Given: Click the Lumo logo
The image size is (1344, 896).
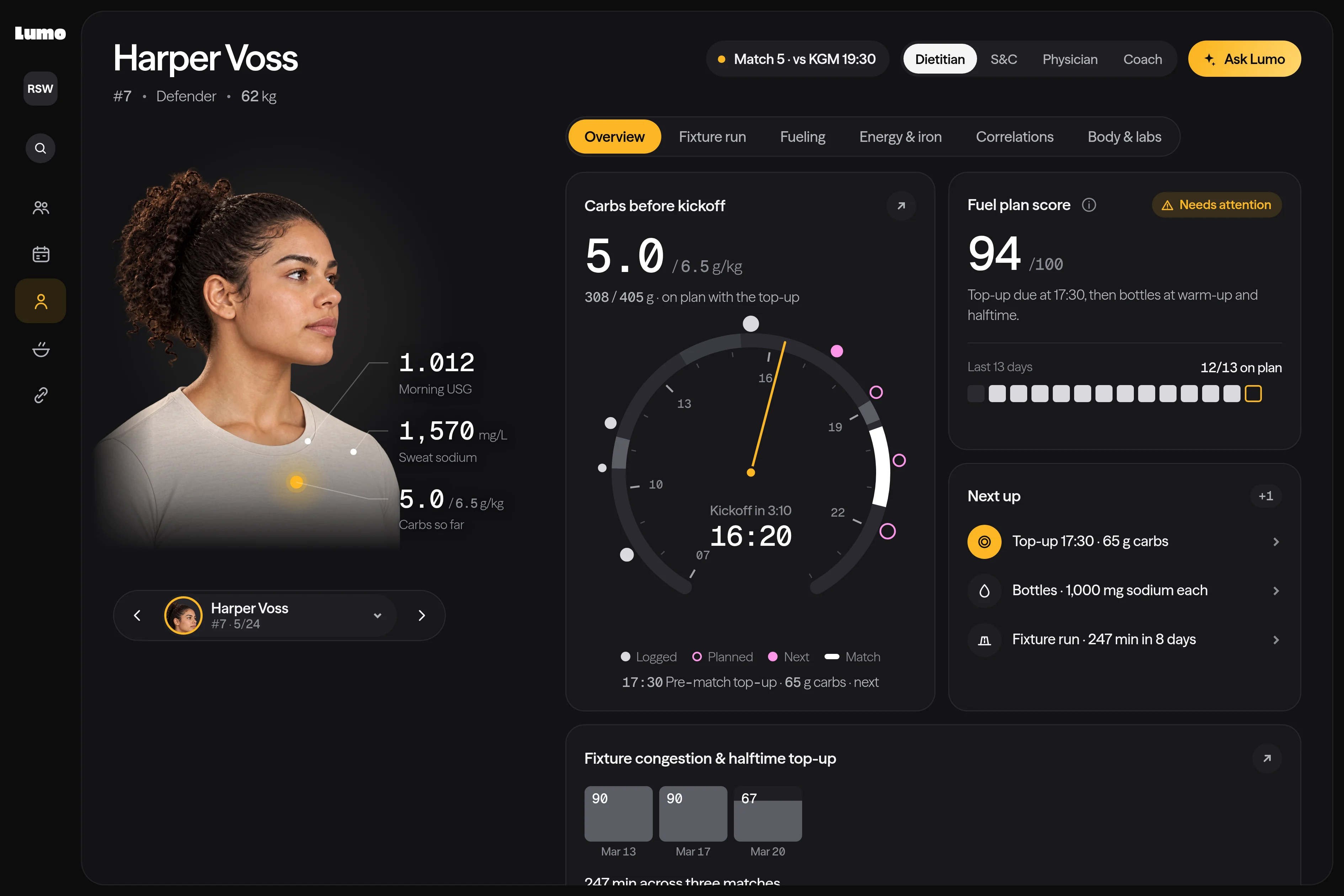Looking at the screenshot, I should (40, 34).
